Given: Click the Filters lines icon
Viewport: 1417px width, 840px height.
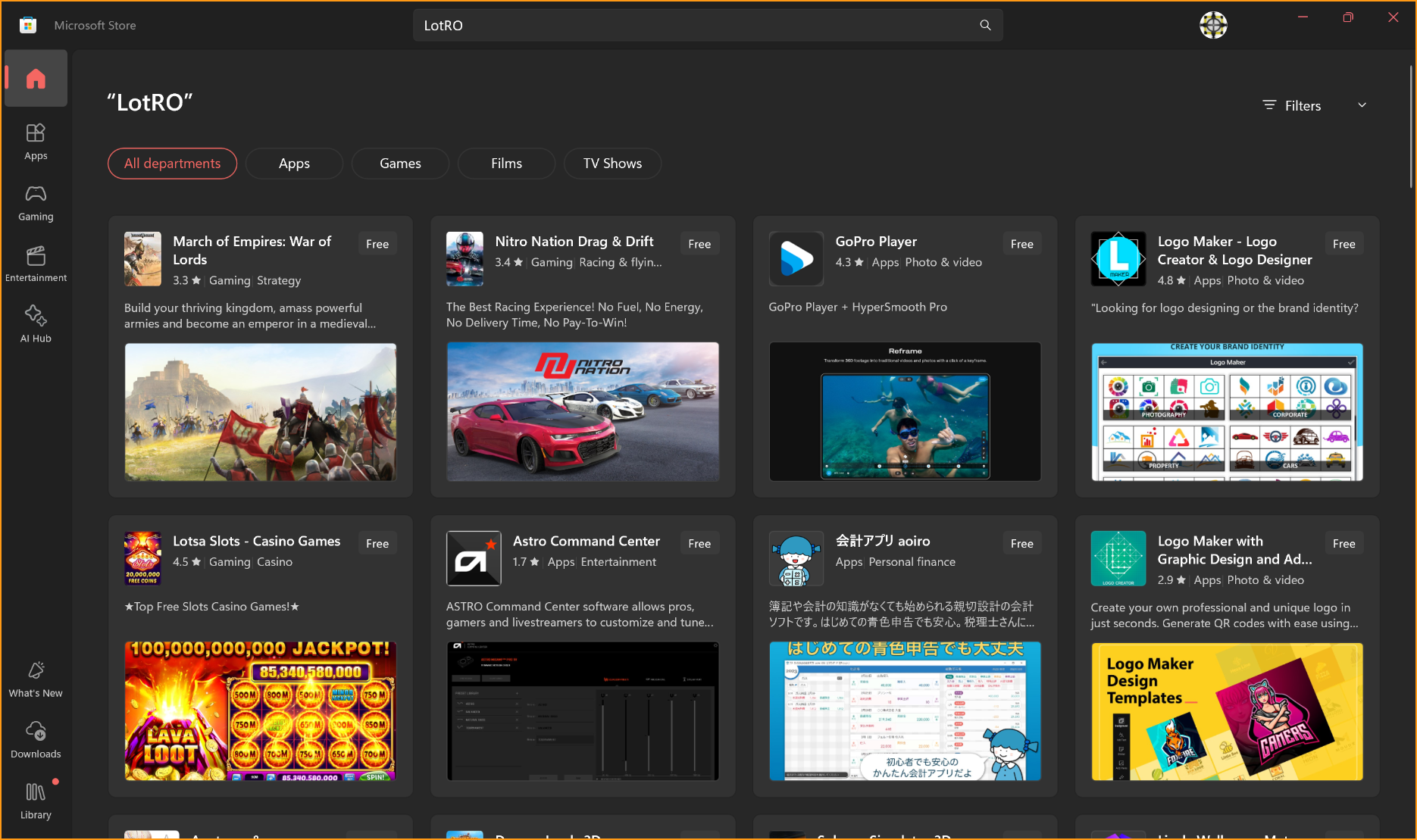Looking at the screenshot, I should [x=1269, y=105].
